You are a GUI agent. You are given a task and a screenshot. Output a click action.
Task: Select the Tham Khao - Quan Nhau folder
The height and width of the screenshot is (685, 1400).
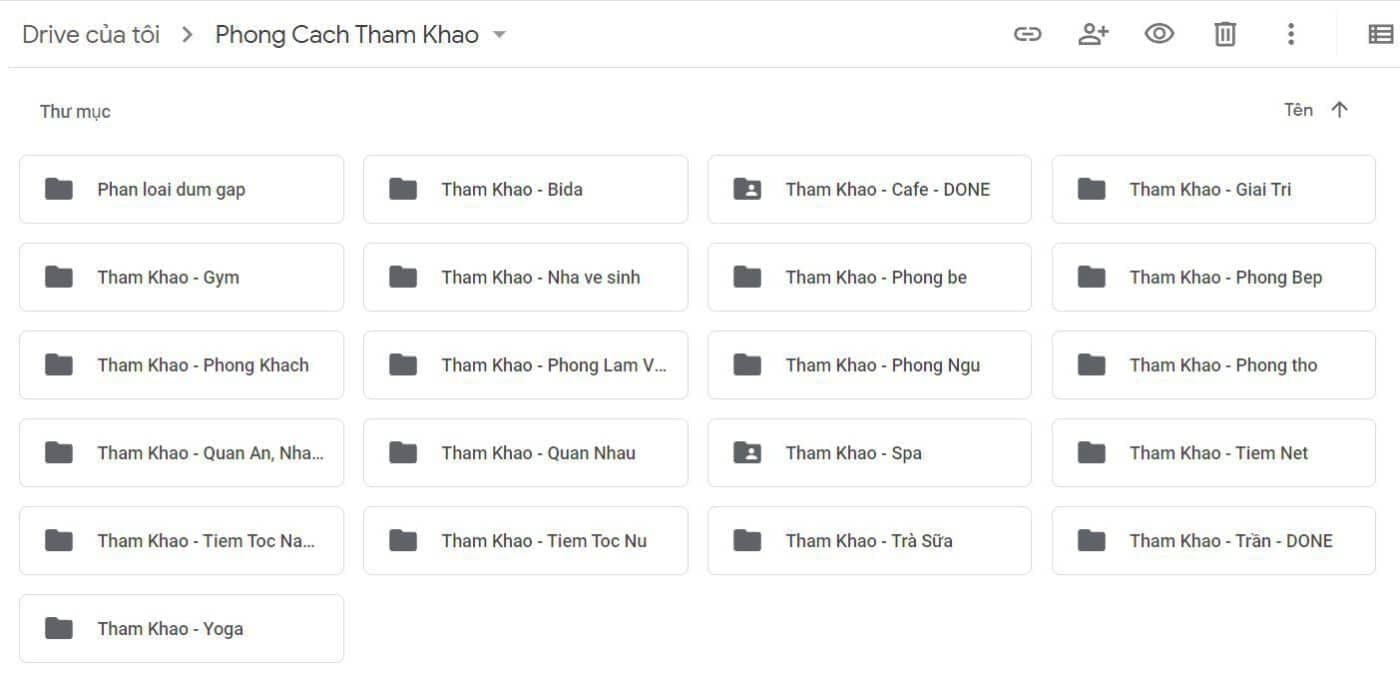[x=525, y=453]
